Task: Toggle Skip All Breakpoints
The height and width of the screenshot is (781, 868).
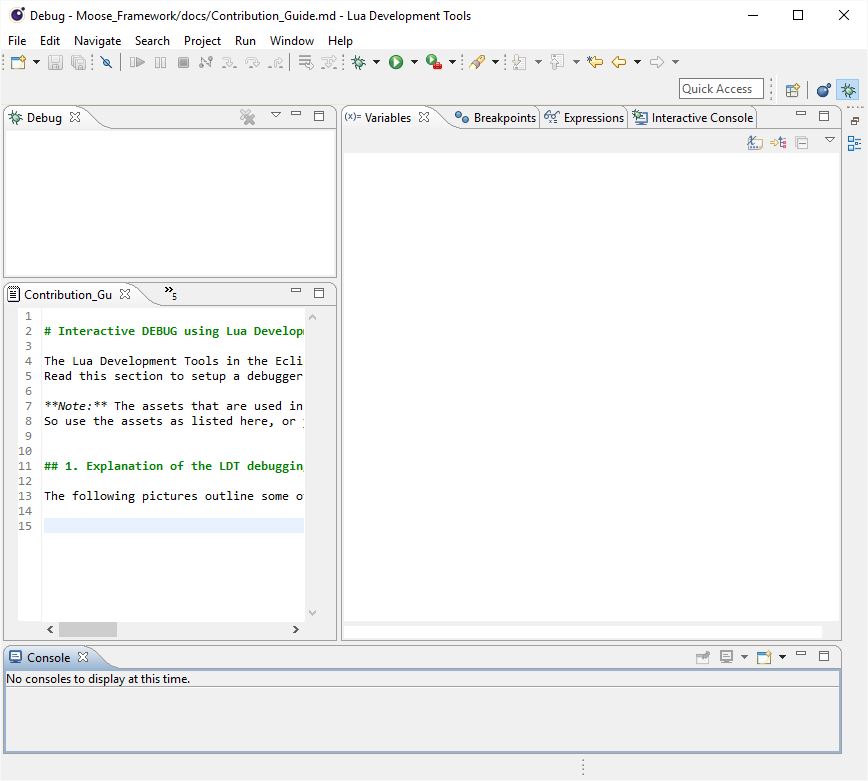Action: click(105, 62)
